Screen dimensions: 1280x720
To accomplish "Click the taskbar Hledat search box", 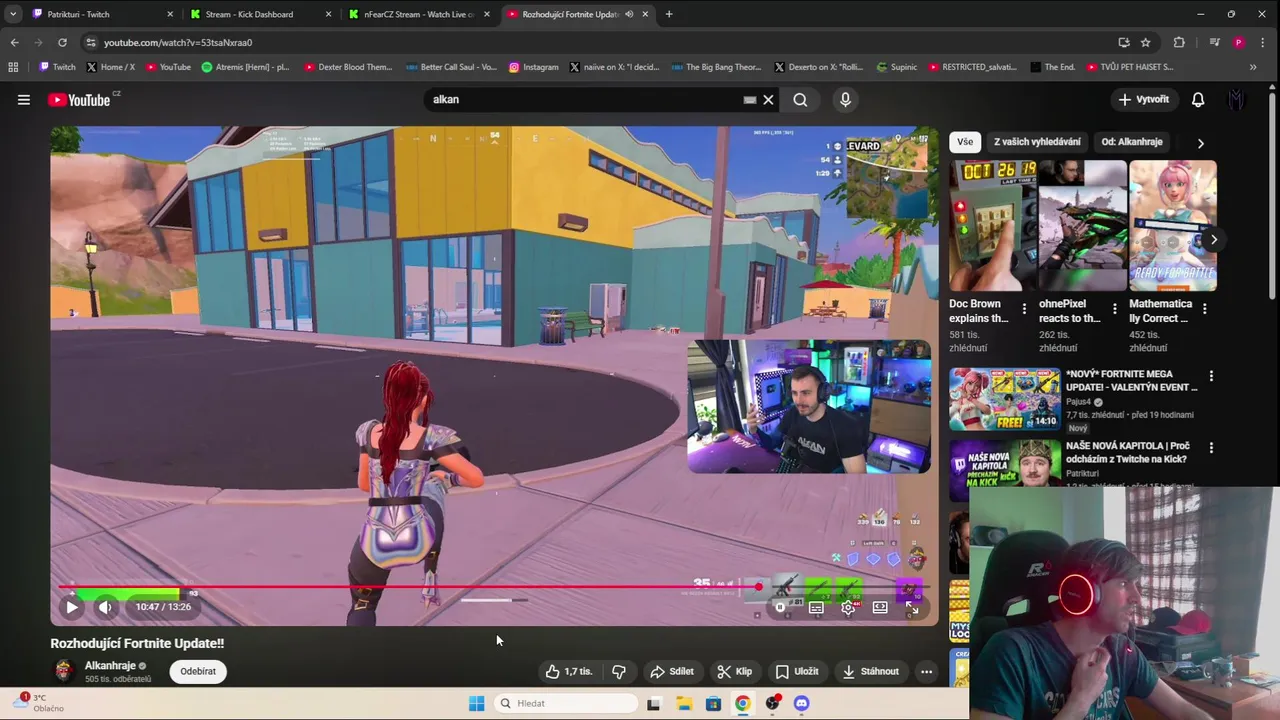I will (566, 703).
